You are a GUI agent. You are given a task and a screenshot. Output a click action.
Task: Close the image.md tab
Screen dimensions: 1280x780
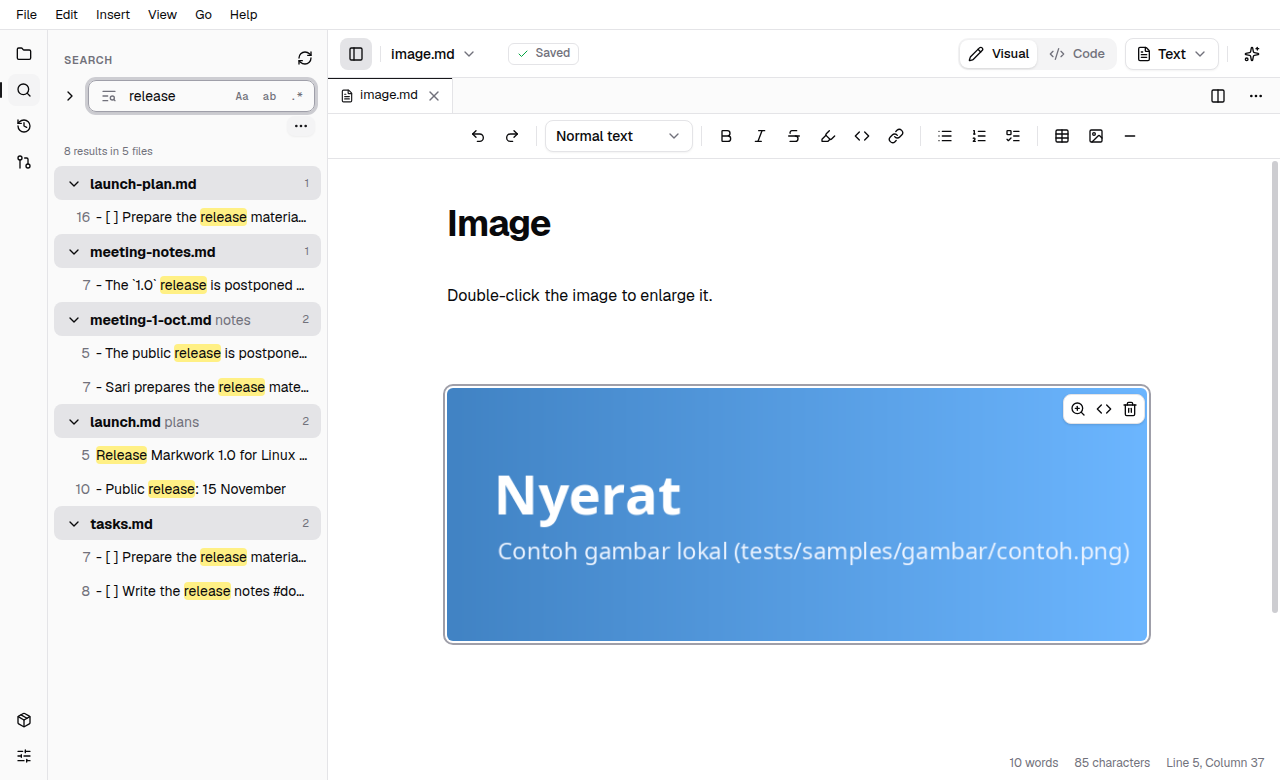[x=434, y=96]
